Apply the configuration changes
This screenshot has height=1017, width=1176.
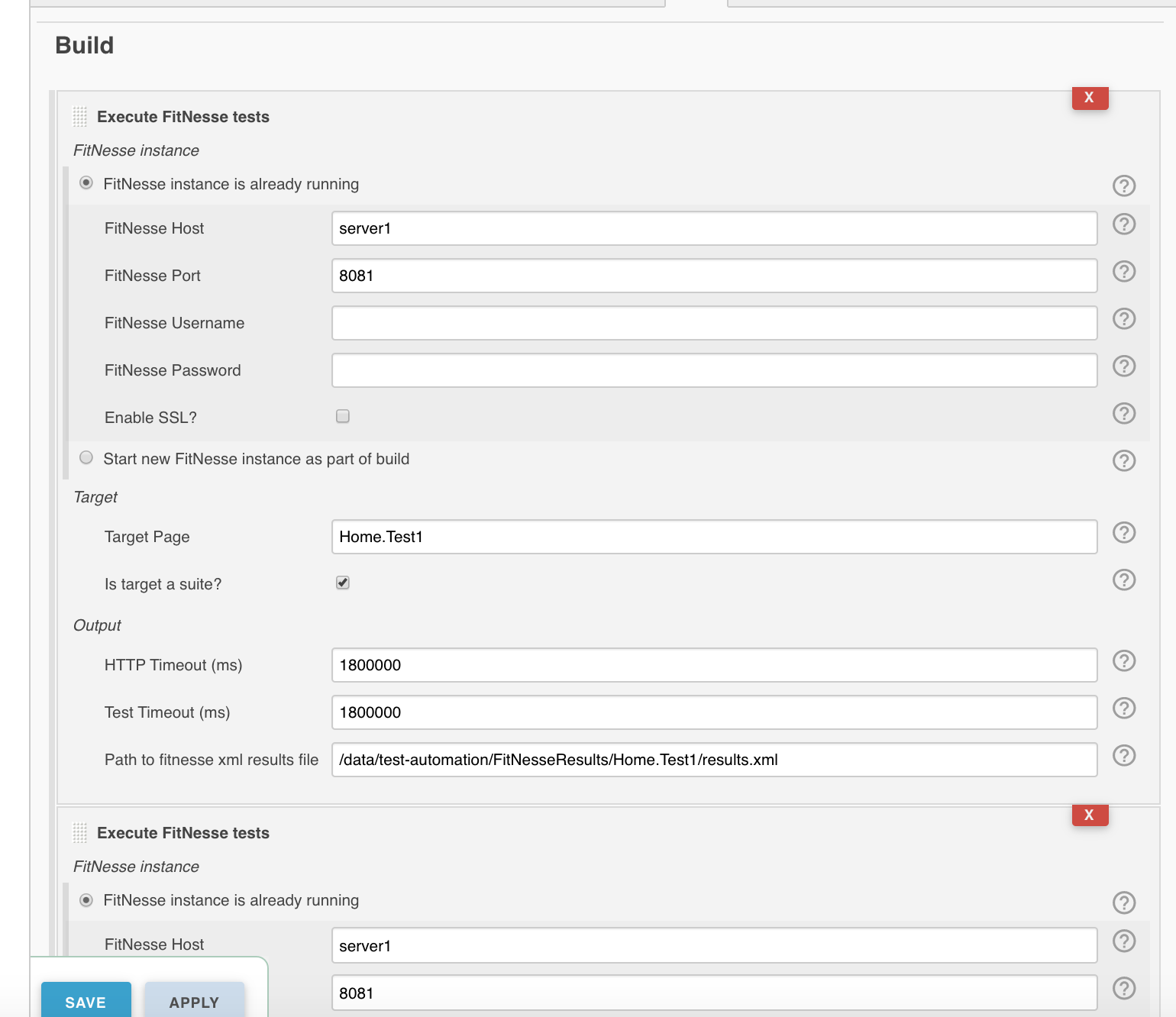194,999
